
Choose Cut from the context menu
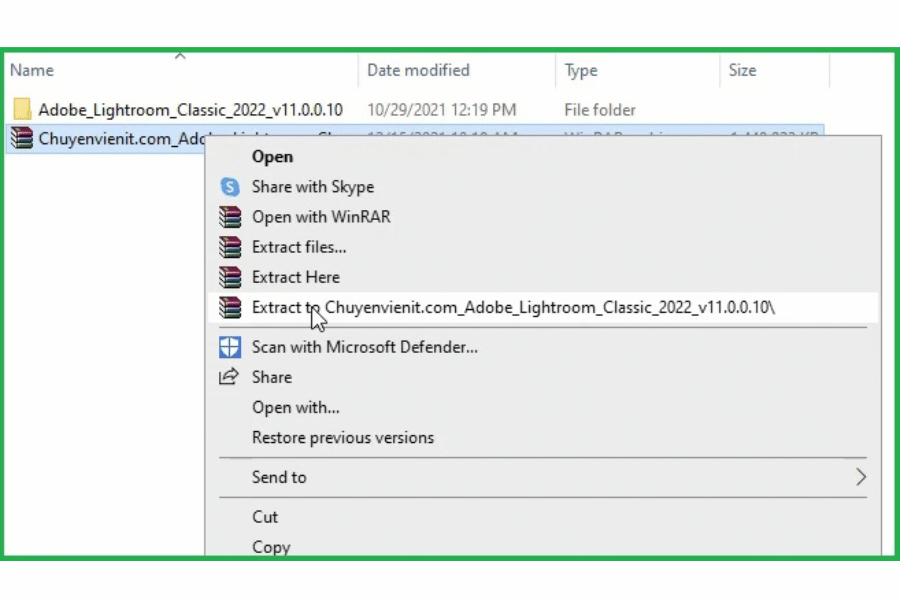coord(265,517)
